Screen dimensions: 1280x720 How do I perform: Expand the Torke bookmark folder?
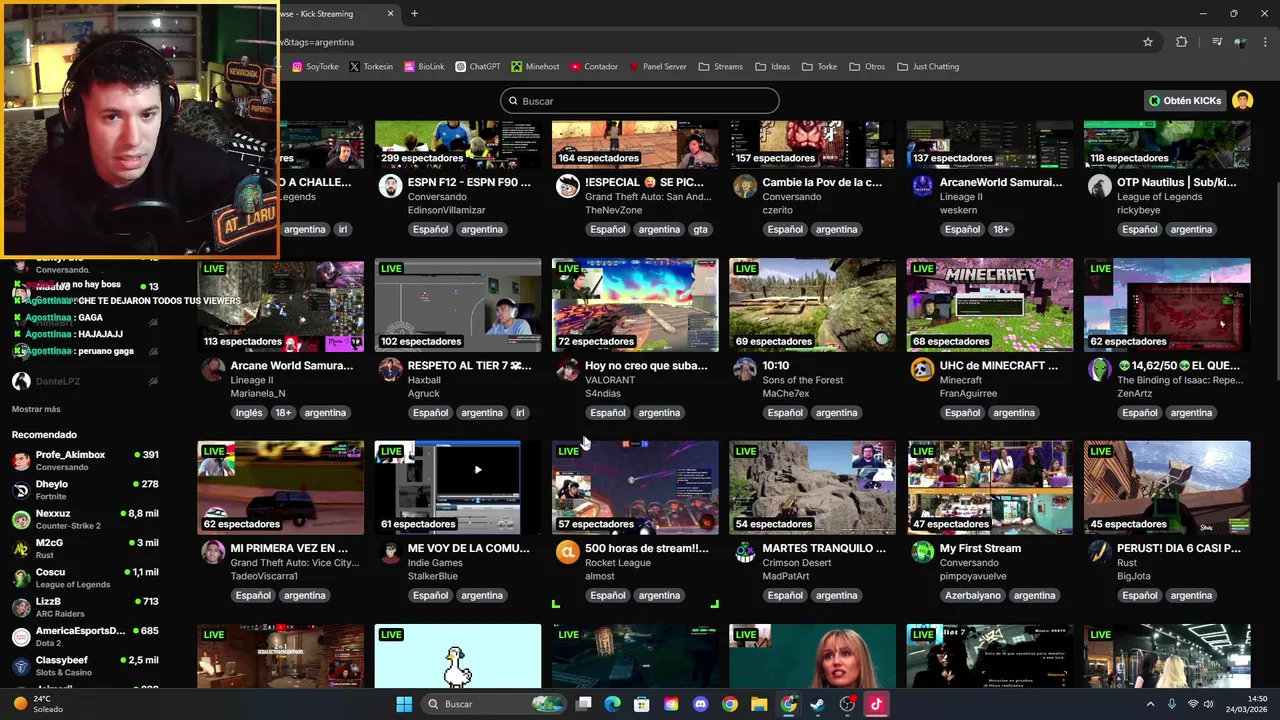click(x=818, y=67)
